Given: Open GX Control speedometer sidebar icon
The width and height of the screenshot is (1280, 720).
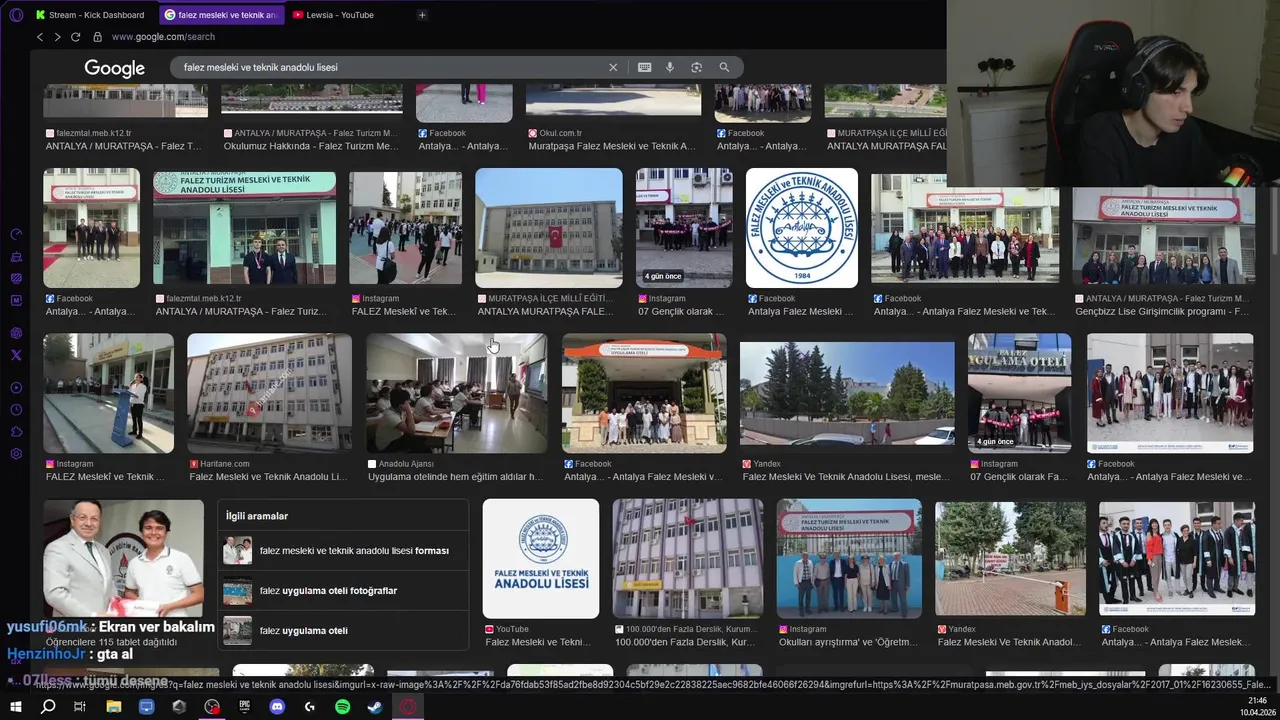Looking at the screenshot, I should tap(16, 234).
